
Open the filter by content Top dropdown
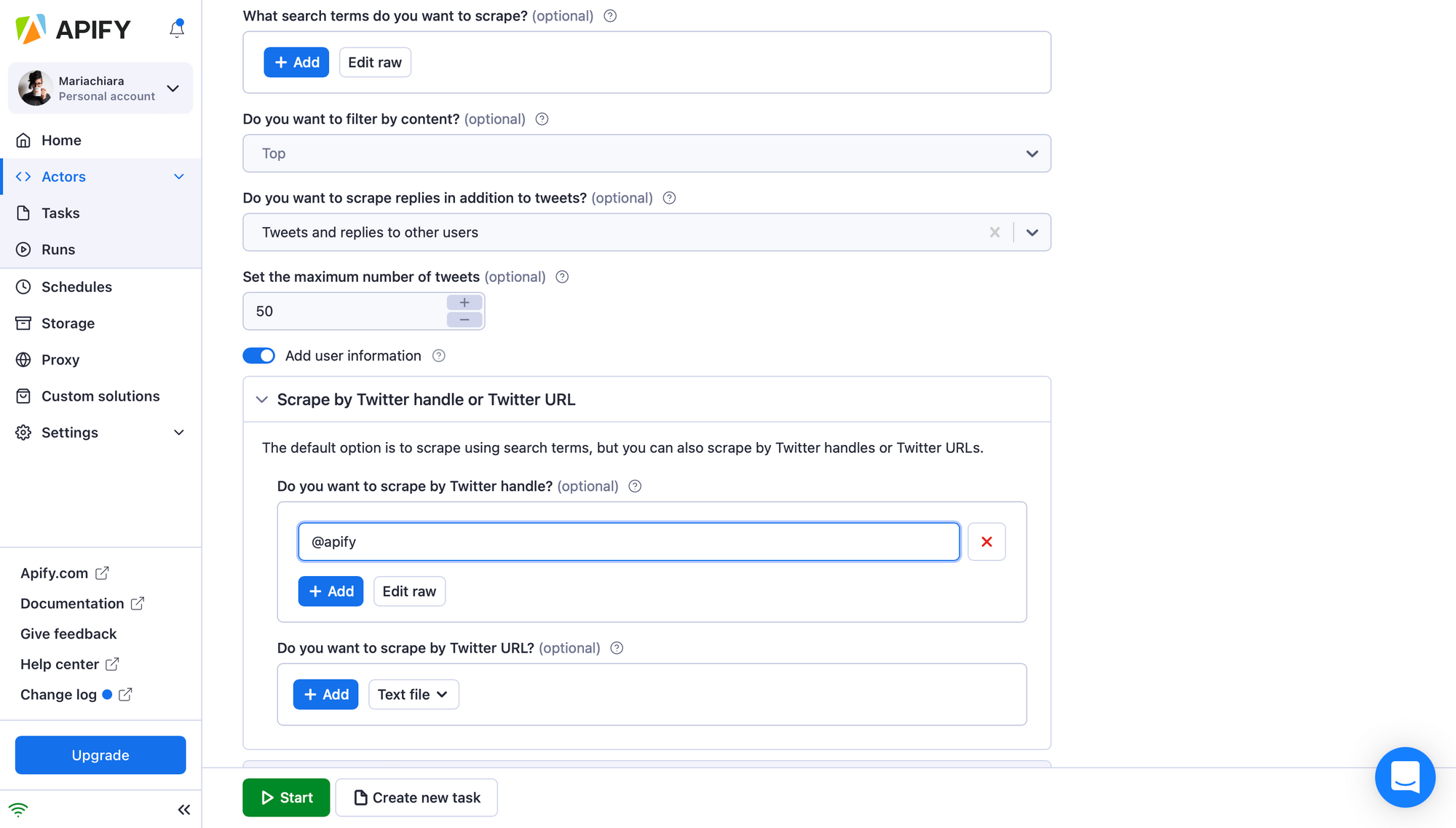[646, 154]
